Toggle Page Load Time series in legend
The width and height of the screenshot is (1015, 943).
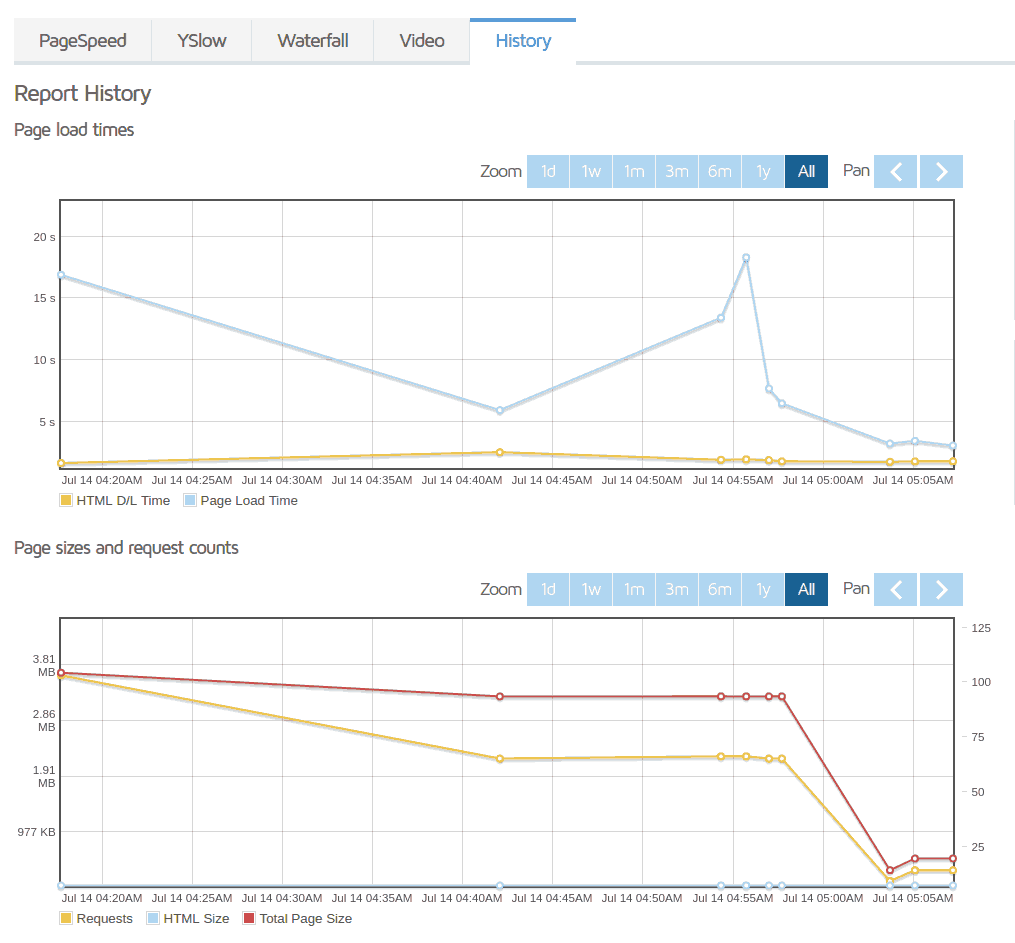[x=241, y=500]
